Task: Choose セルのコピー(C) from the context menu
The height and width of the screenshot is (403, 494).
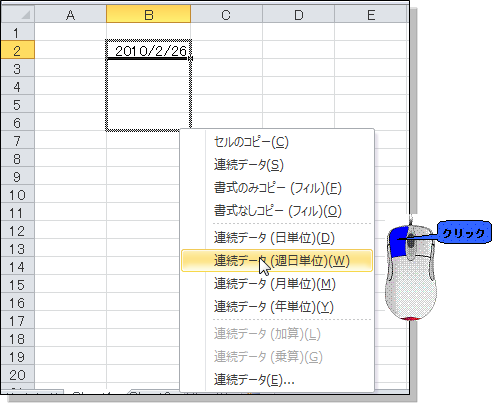Action: coord(277,142)
